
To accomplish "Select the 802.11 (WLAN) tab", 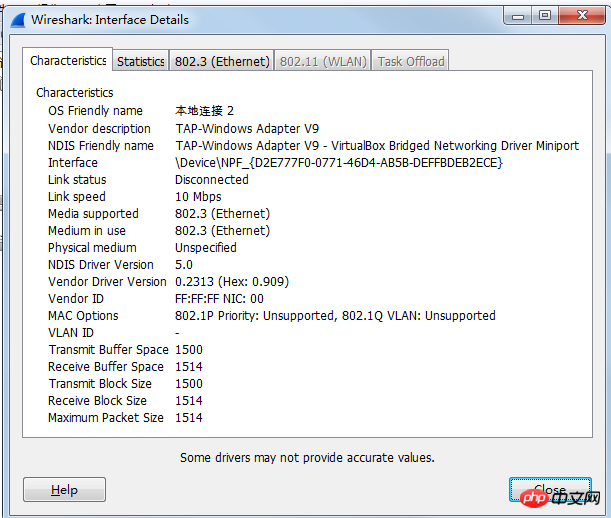I will (x=323, y=61).
